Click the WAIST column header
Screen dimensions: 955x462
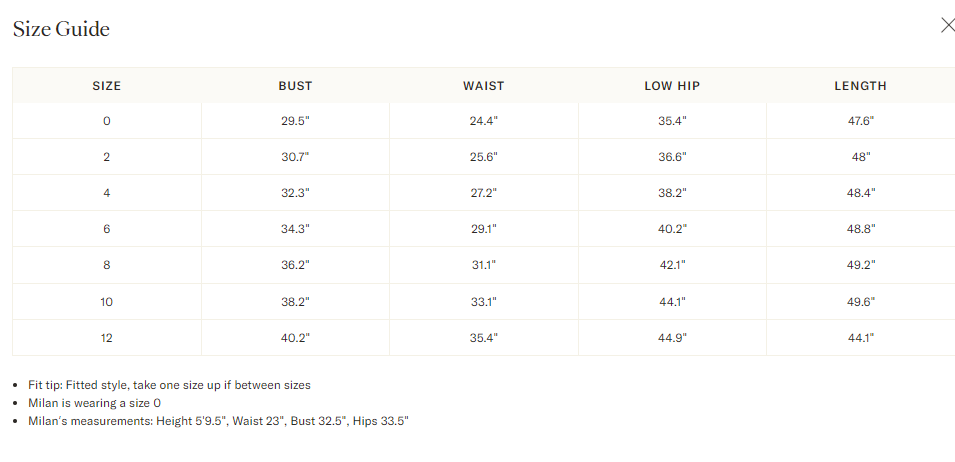pos(483,86)
